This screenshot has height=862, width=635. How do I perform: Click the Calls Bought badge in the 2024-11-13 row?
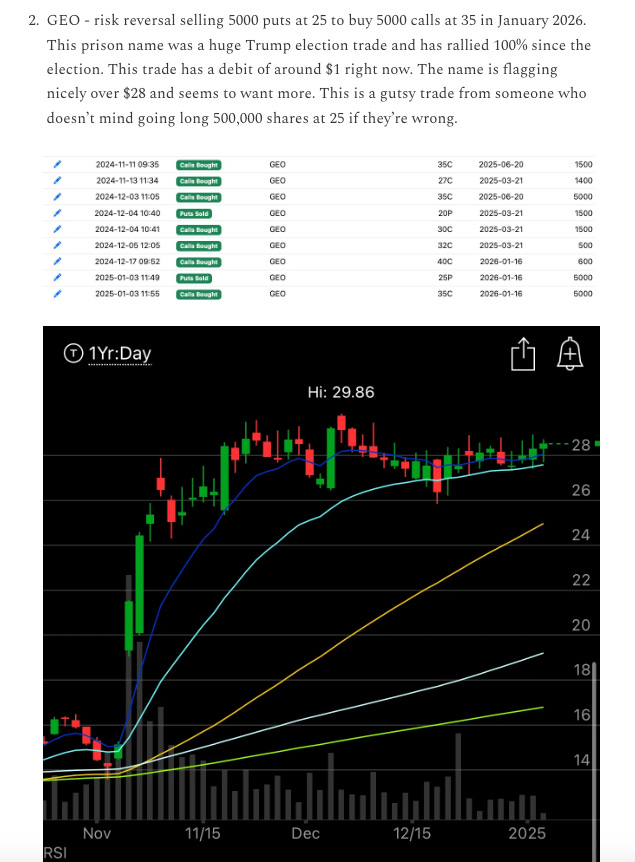pos(198,181)
